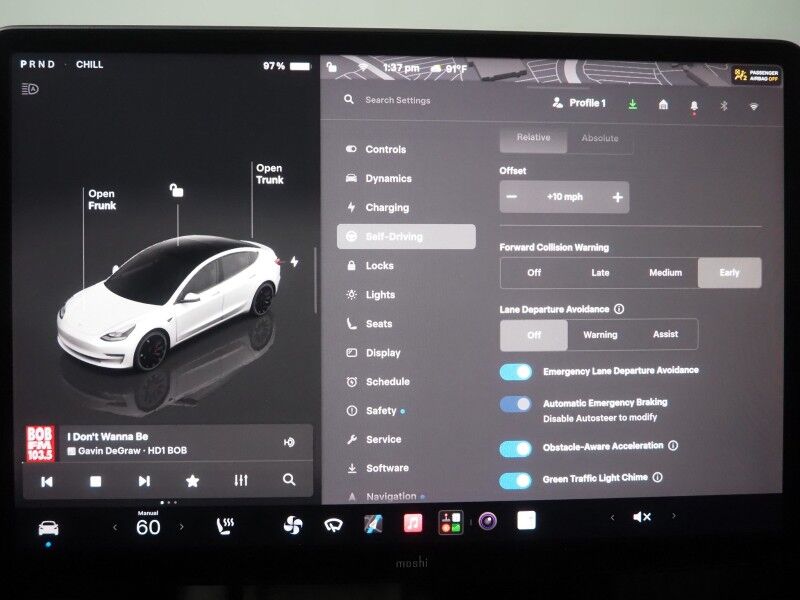Show Obstacle-Aware Acceleration info icon
Image resolution: width=800 pixels, height=600 pixels.
click(673, 445)
